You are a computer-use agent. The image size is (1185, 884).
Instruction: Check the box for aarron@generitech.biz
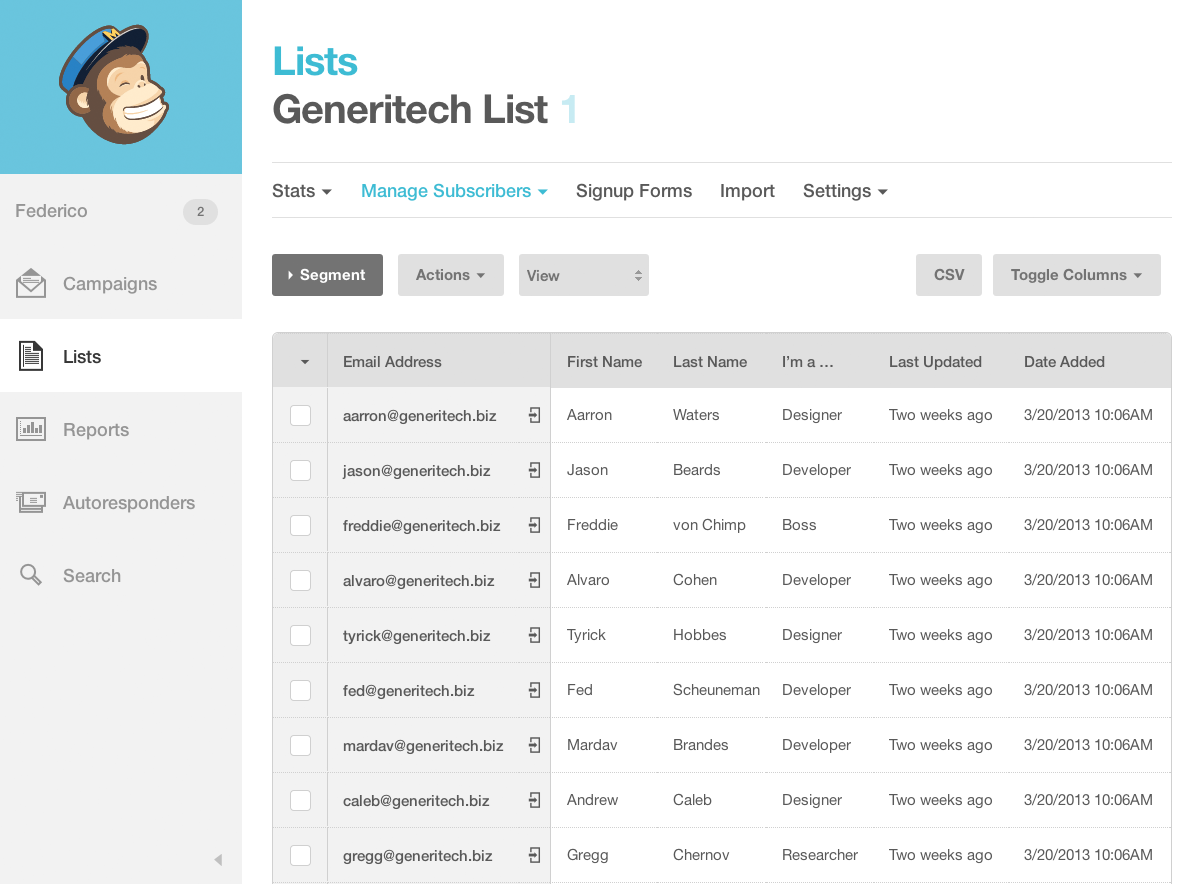click(x=301, y=415)
